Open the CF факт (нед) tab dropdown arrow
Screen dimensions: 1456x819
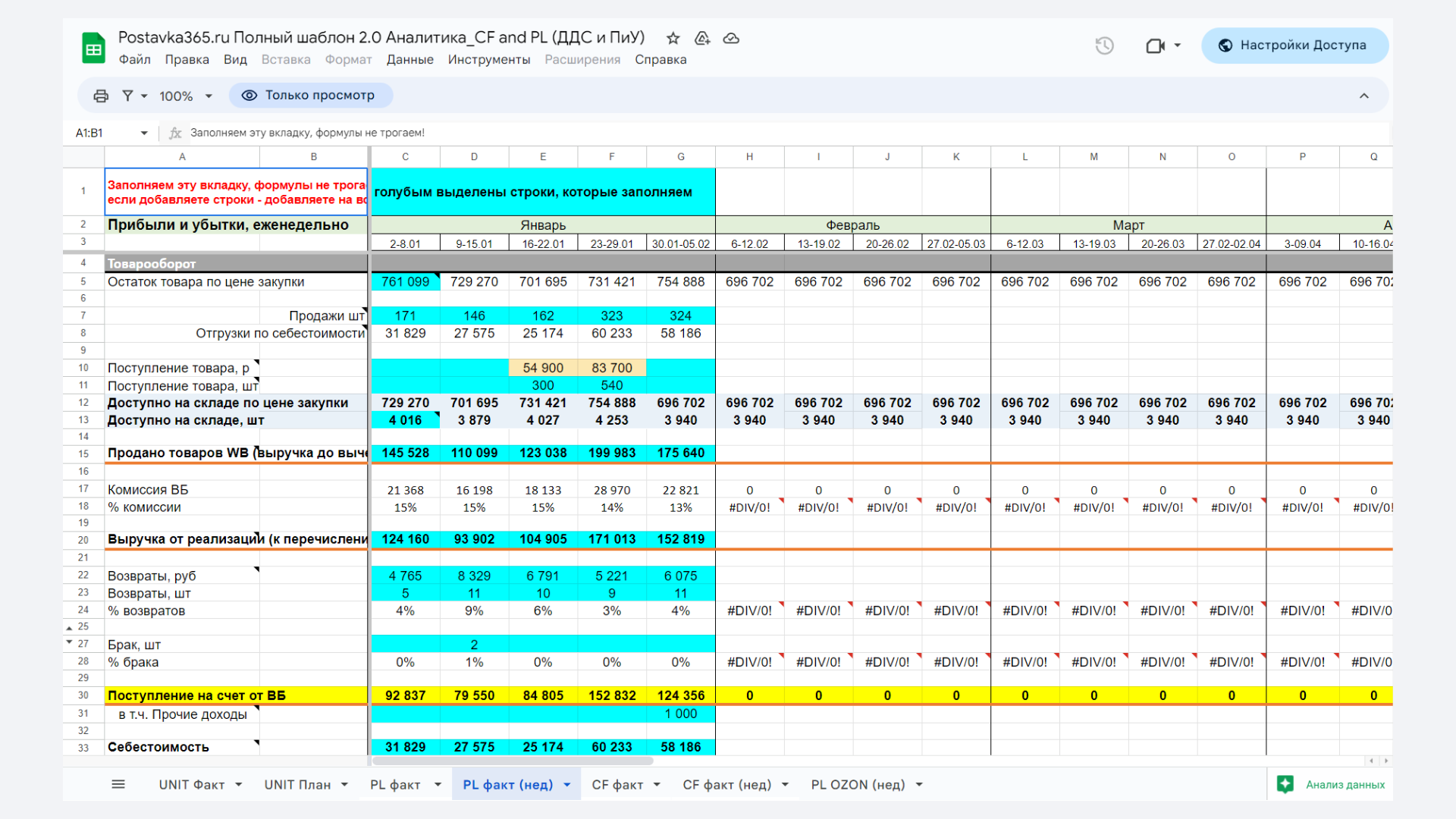click(x=785, y=785)
